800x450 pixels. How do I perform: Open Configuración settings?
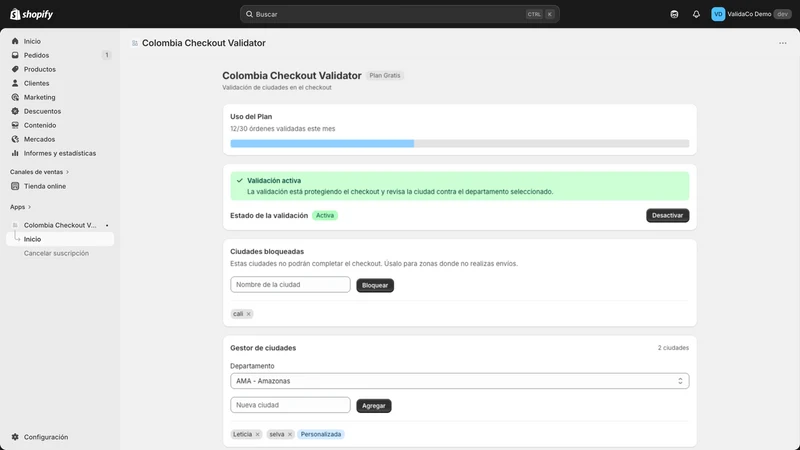[x=45, y=437]
